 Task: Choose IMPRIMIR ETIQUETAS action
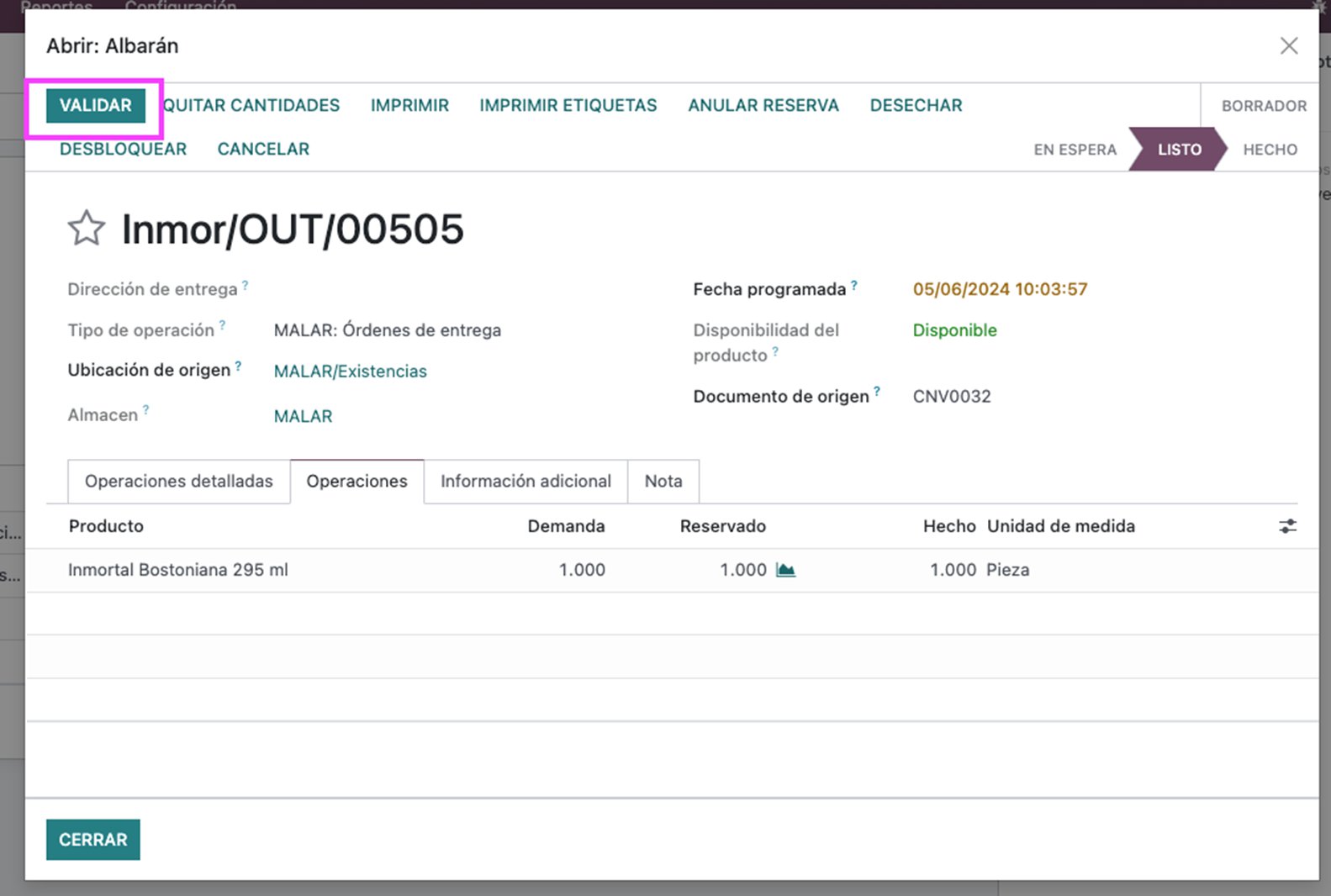click(x=568, y=105)
